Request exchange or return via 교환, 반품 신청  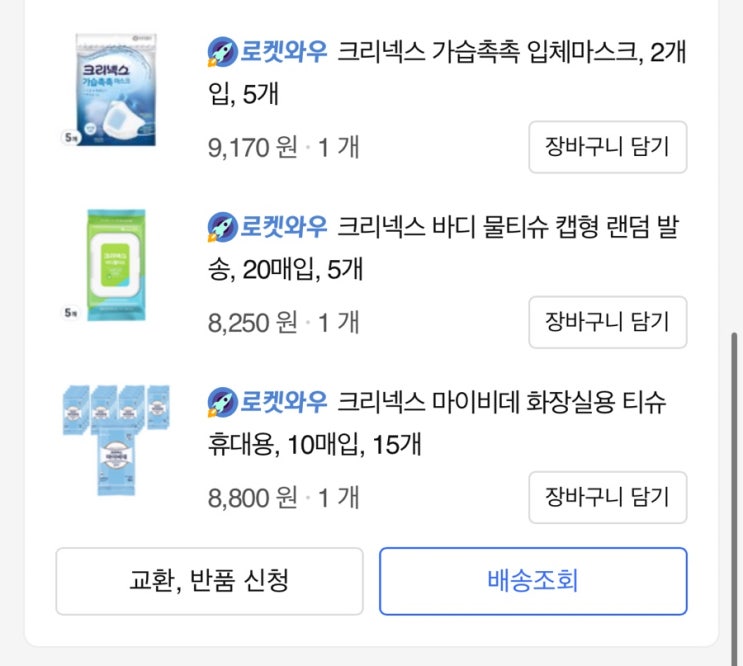209,581
